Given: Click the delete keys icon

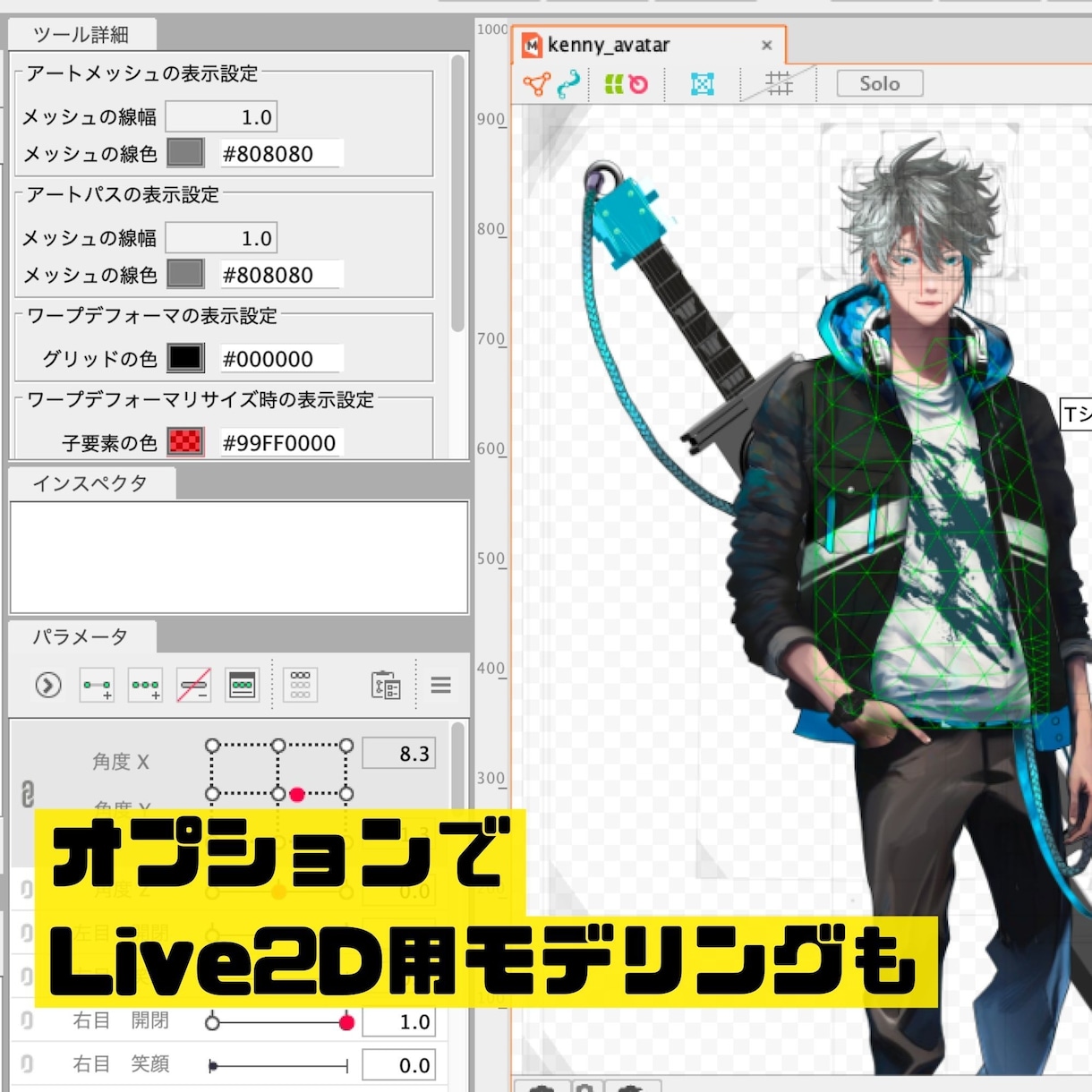Looking at the screenshot, I should click(193, 686).
